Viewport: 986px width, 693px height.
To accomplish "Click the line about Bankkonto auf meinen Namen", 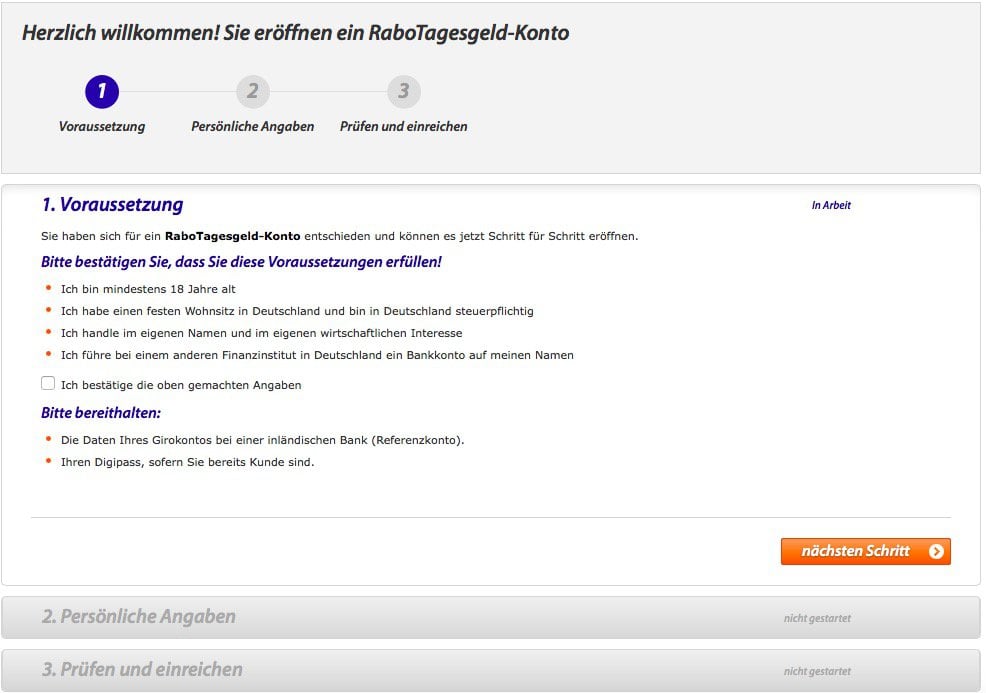I will [317, 355].
